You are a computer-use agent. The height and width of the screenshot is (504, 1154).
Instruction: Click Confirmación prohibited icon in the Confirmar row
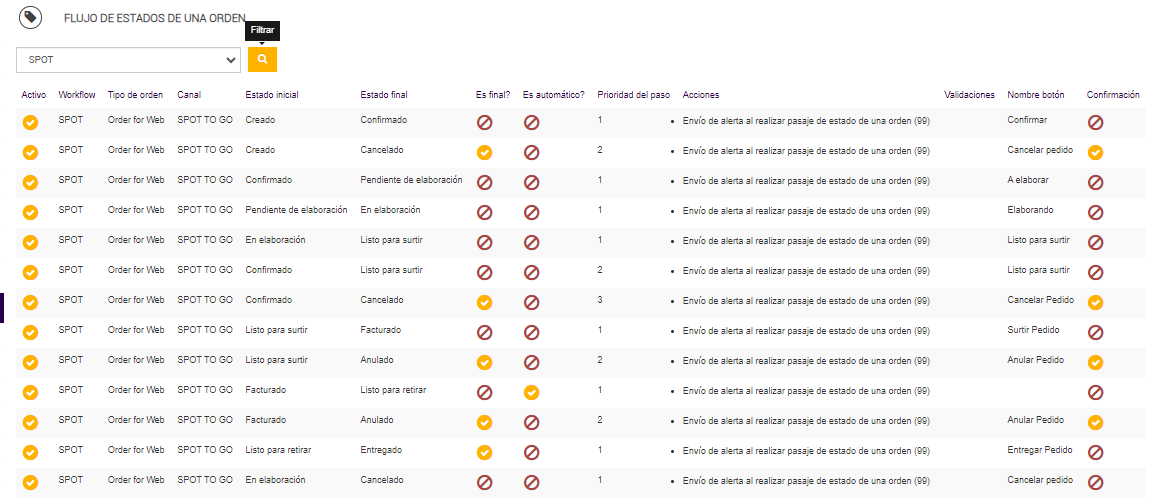point(1095,123)
